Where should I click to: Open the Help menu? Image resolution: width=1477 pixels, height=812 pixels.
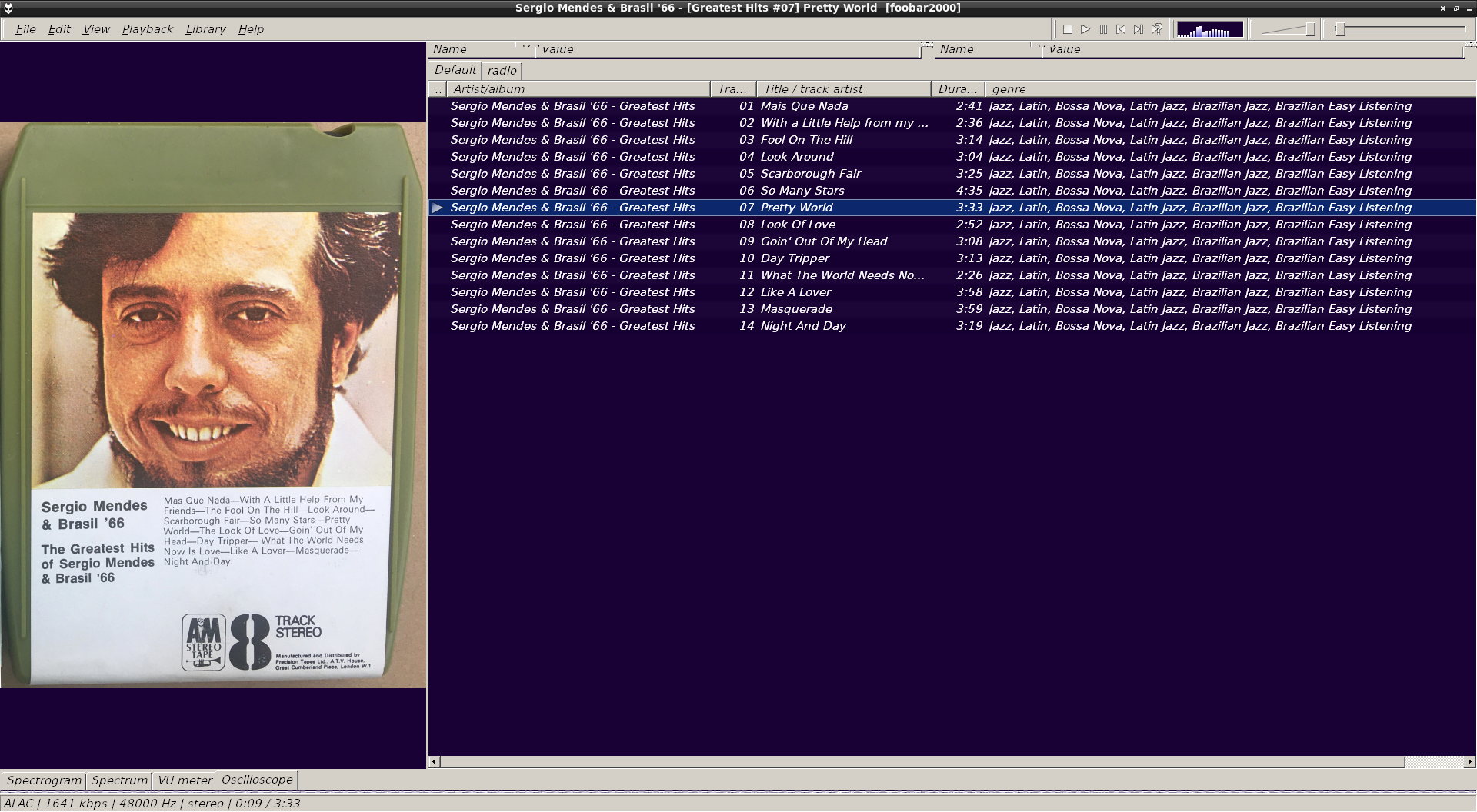point(251,29)
